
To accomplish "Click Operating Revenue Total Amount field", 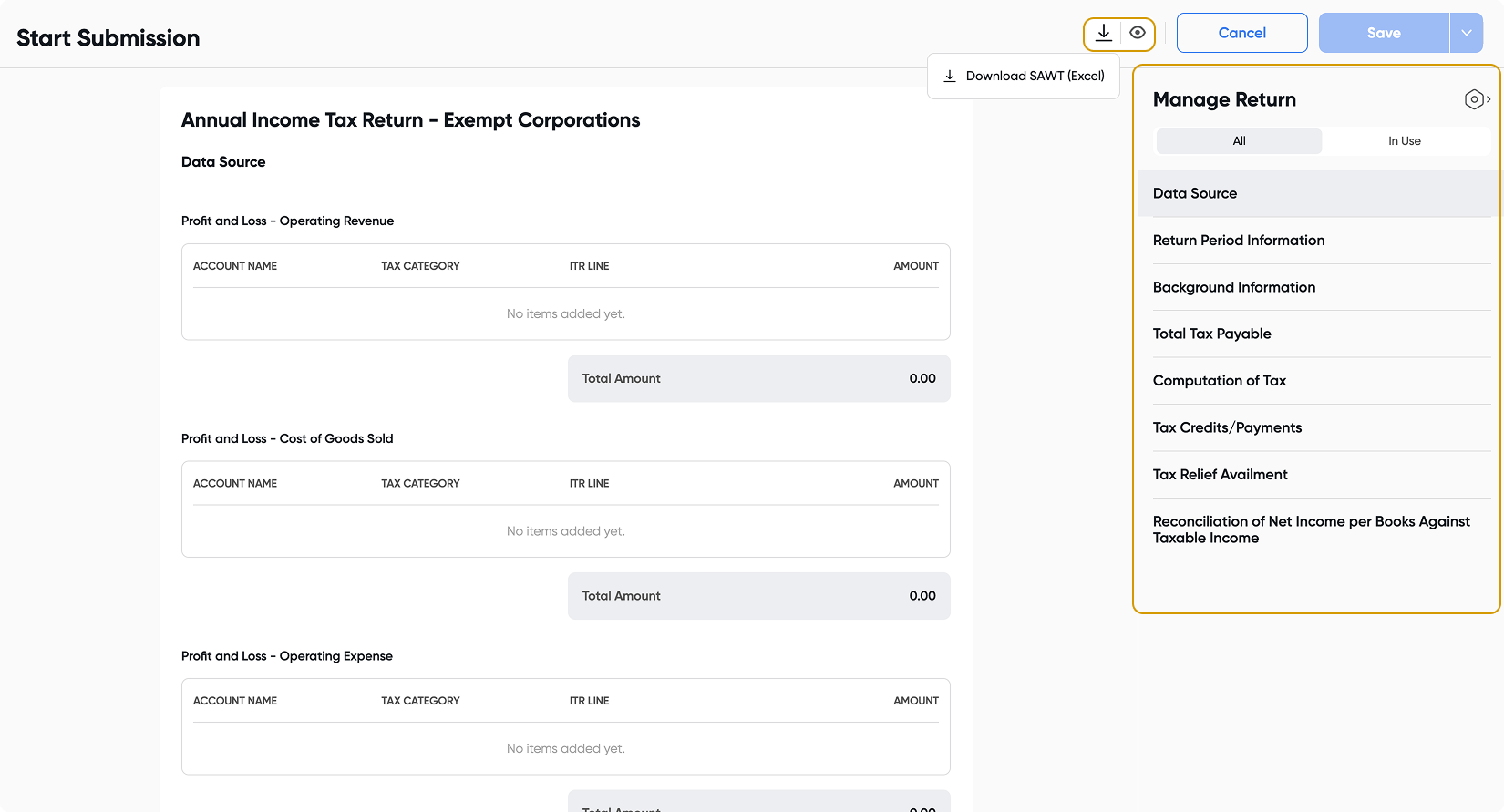I will (x=758, y=378).
